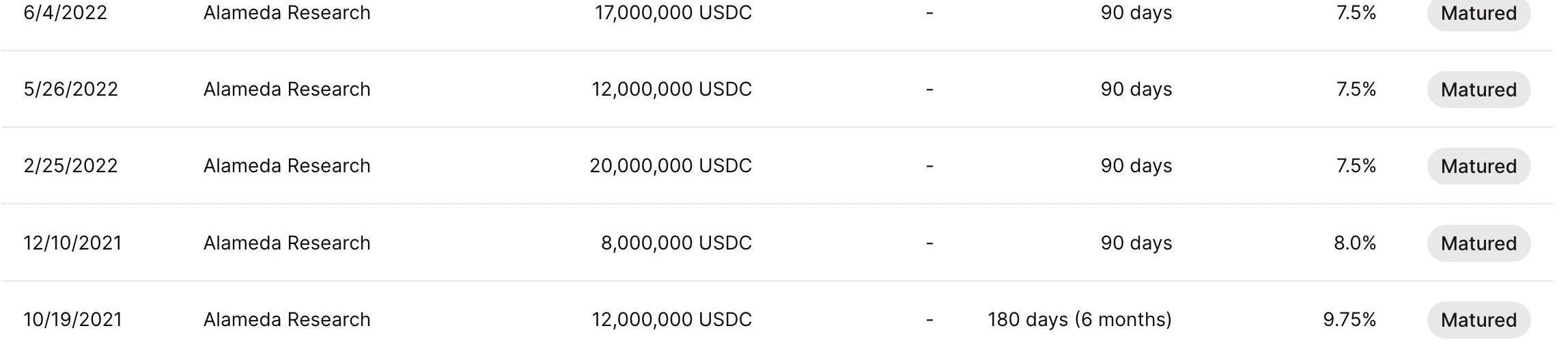Select the 5/26/2022 date cell
1568x350 pixels.
pyautogui.click(x=70, y=90)
